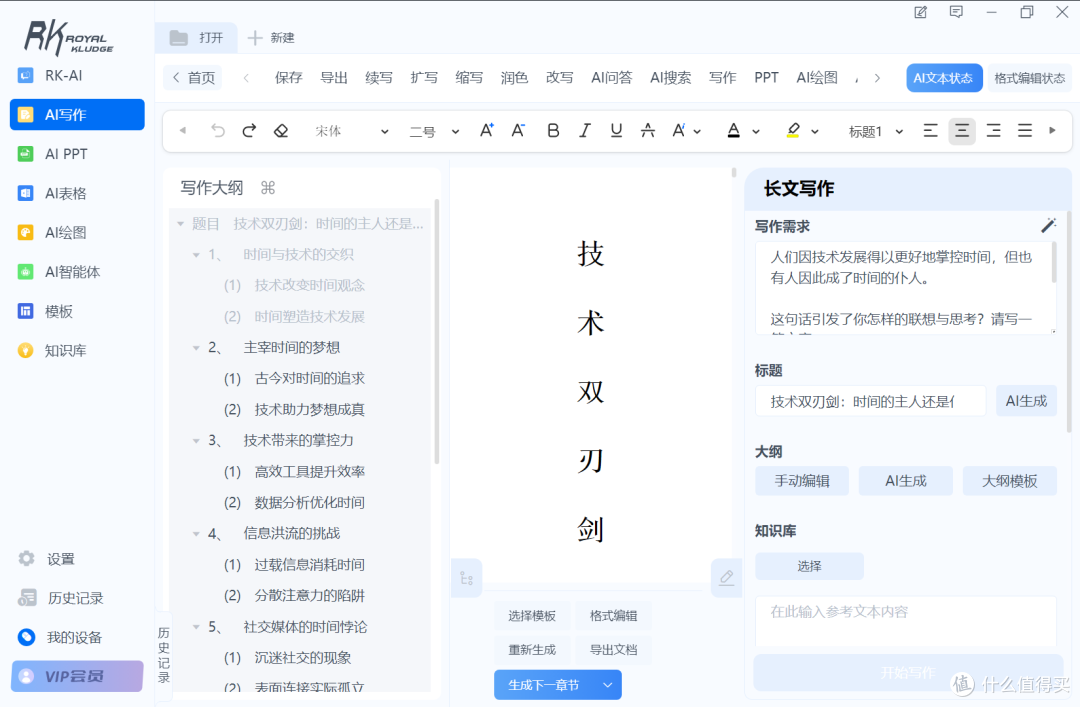Click 润色 in the menu bar

tap(515, 77)
